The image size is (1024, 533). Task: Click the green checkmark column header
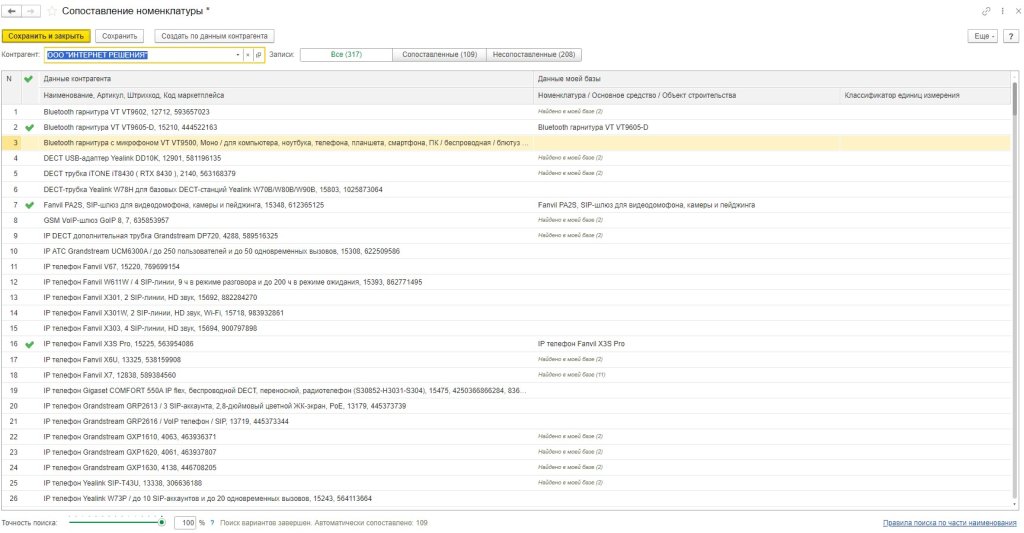[x=29, y=78]
